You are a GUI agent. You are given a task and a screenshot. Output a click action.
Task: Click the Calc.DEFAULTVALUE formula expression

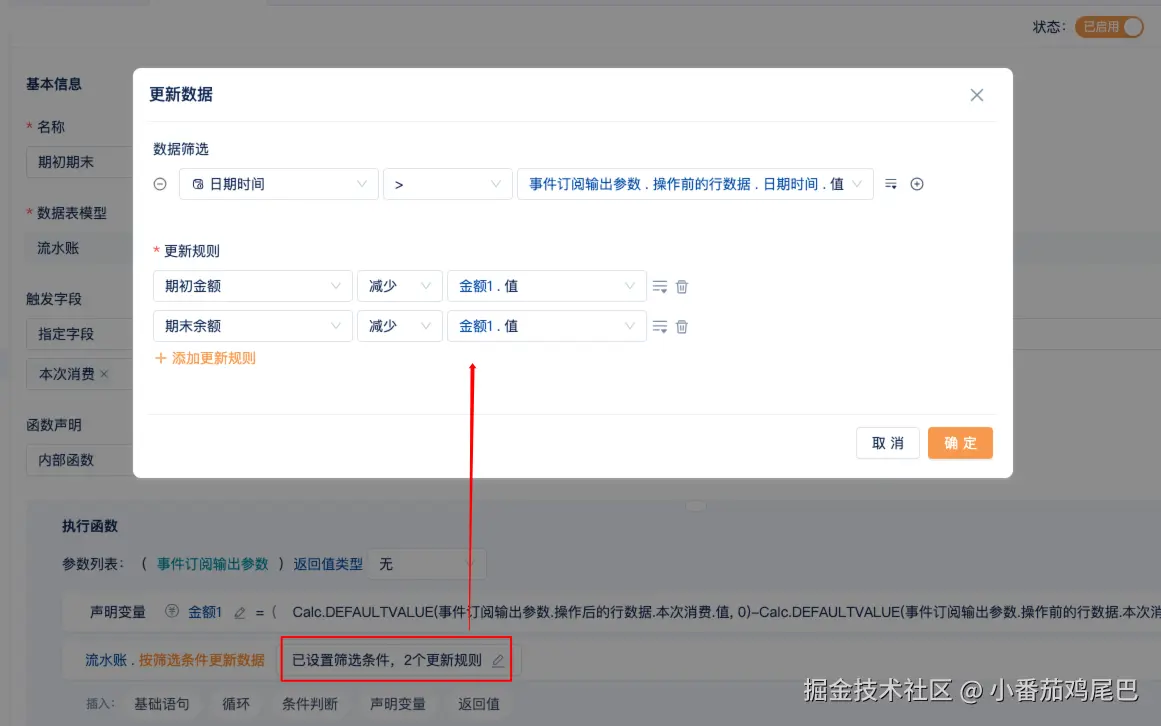[x=726, y=612]
